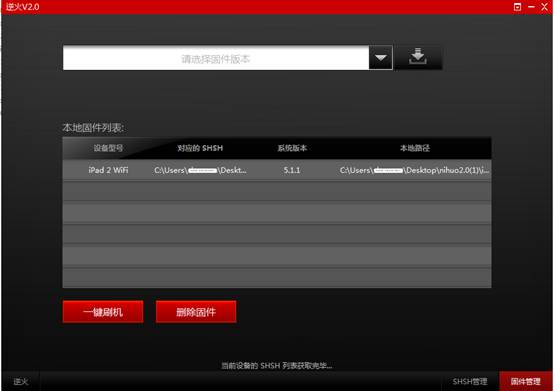This screenshot has height=391, width=554.
Task: Open the firmware version dropdown arrow
Action: (381, 58)
